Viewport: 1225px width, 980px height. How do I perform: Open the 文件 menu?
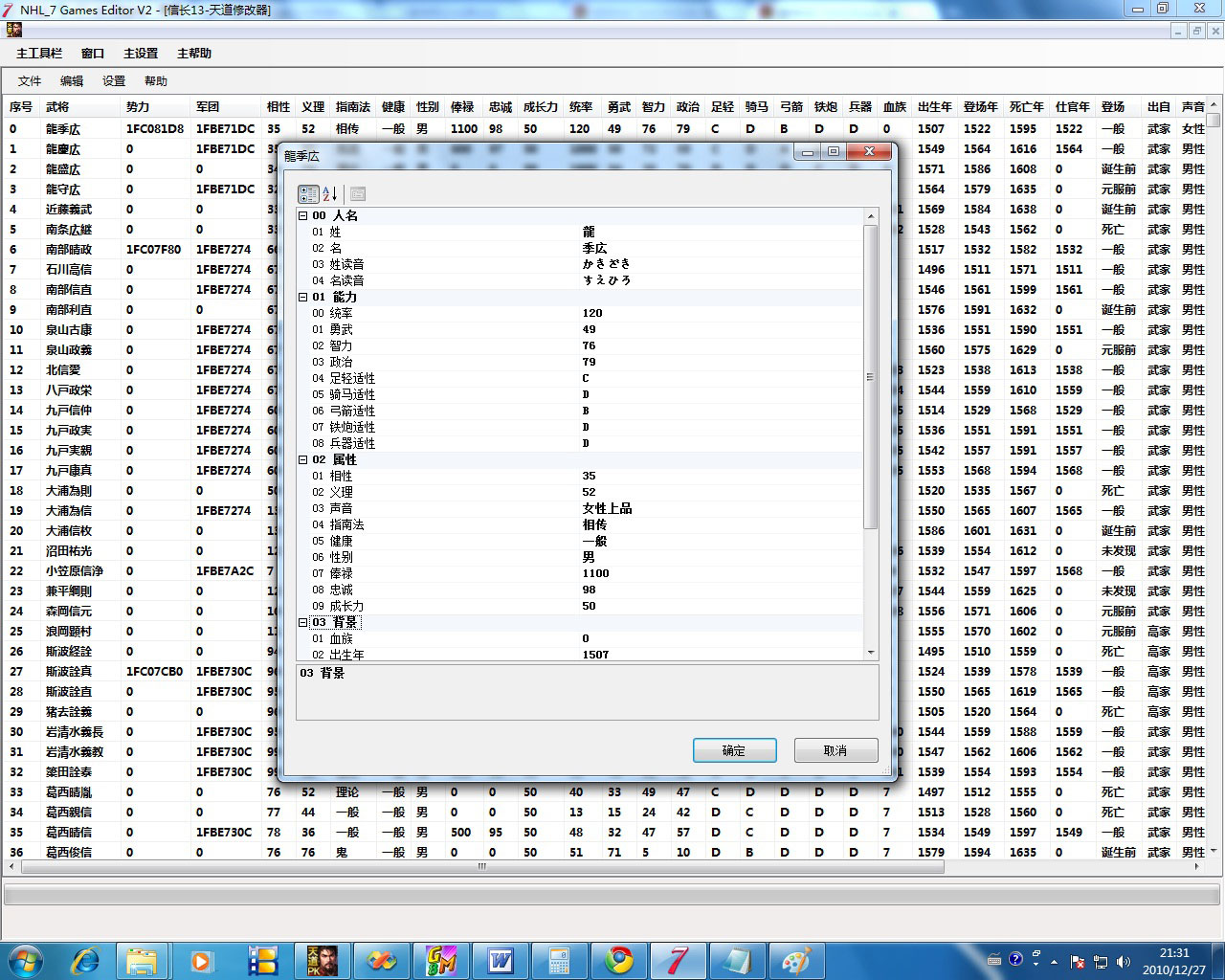pyautogui.click(x=30, y=81)
